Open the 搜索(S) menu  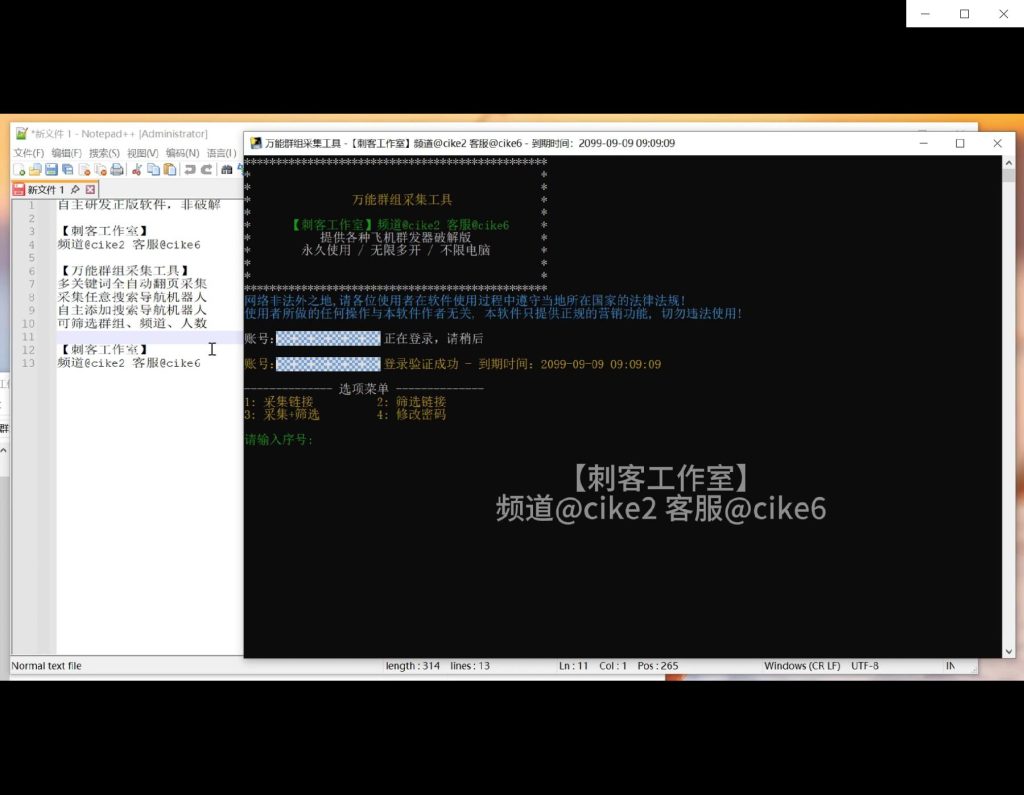[103, 152]
